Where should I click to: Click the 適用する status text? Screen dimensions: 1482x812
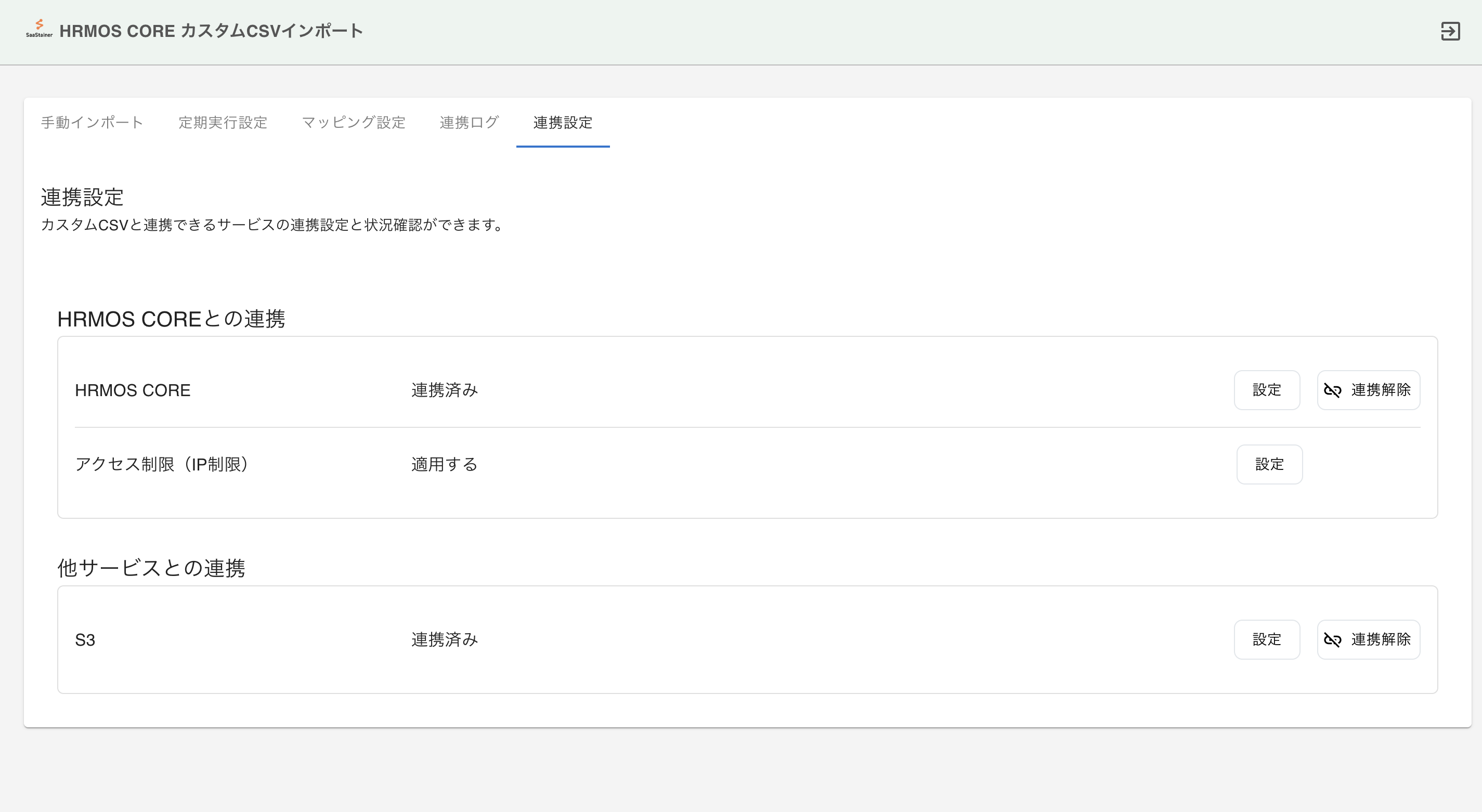(444, 464)
